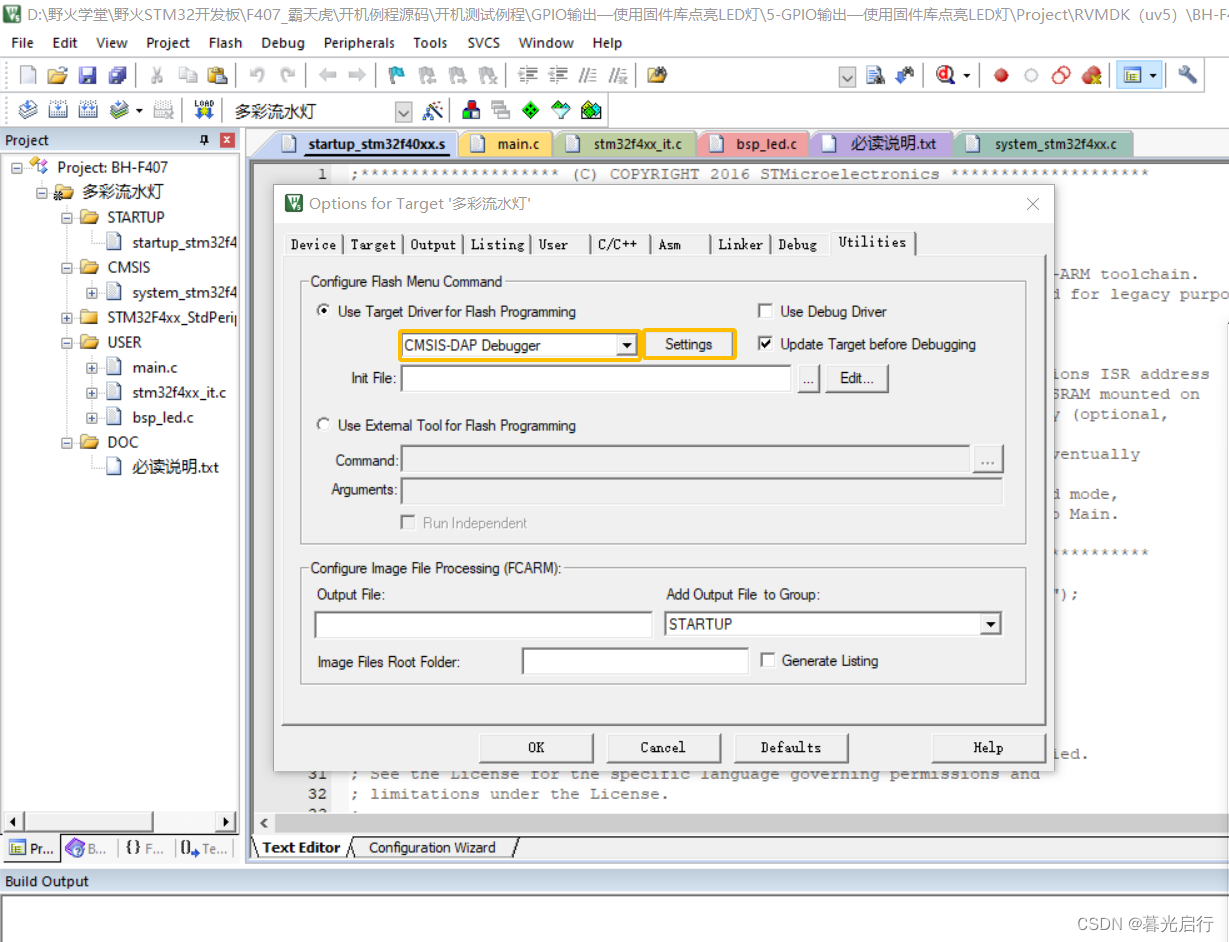The height and width of the screenshot is (942, 1229).
Task: Click the Batch Build stacked-layers icon
Action: tap(120, 110)
